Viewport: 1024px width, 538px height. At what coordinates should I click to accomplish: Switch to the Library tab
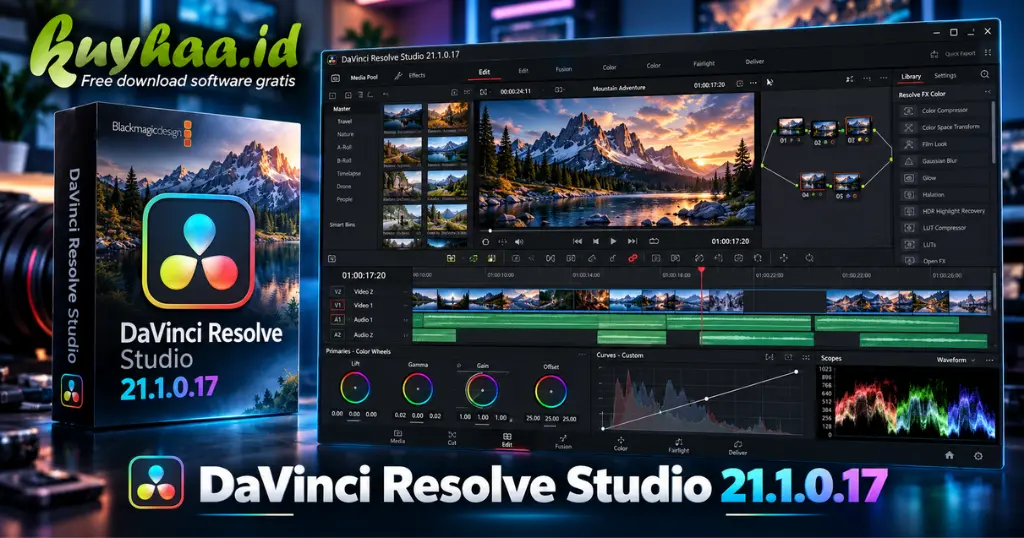point(911,77)
